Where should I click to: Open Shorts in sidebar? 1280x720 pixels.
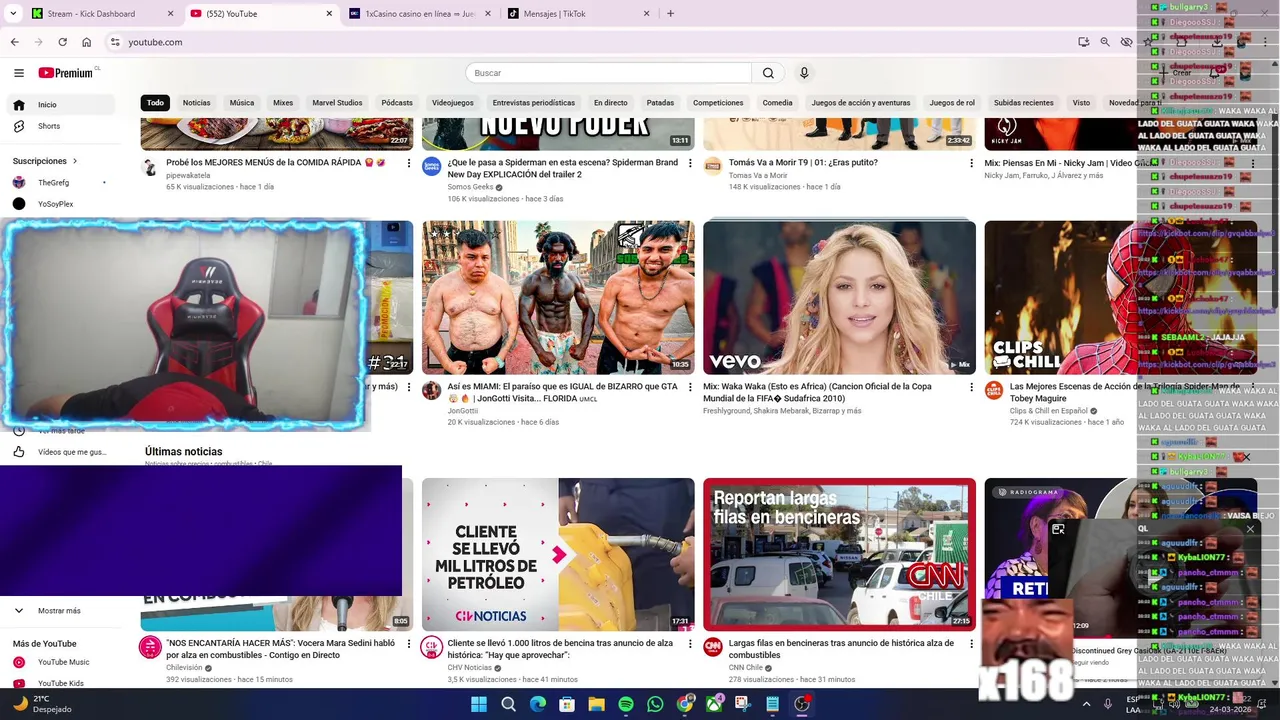(60, 126)
